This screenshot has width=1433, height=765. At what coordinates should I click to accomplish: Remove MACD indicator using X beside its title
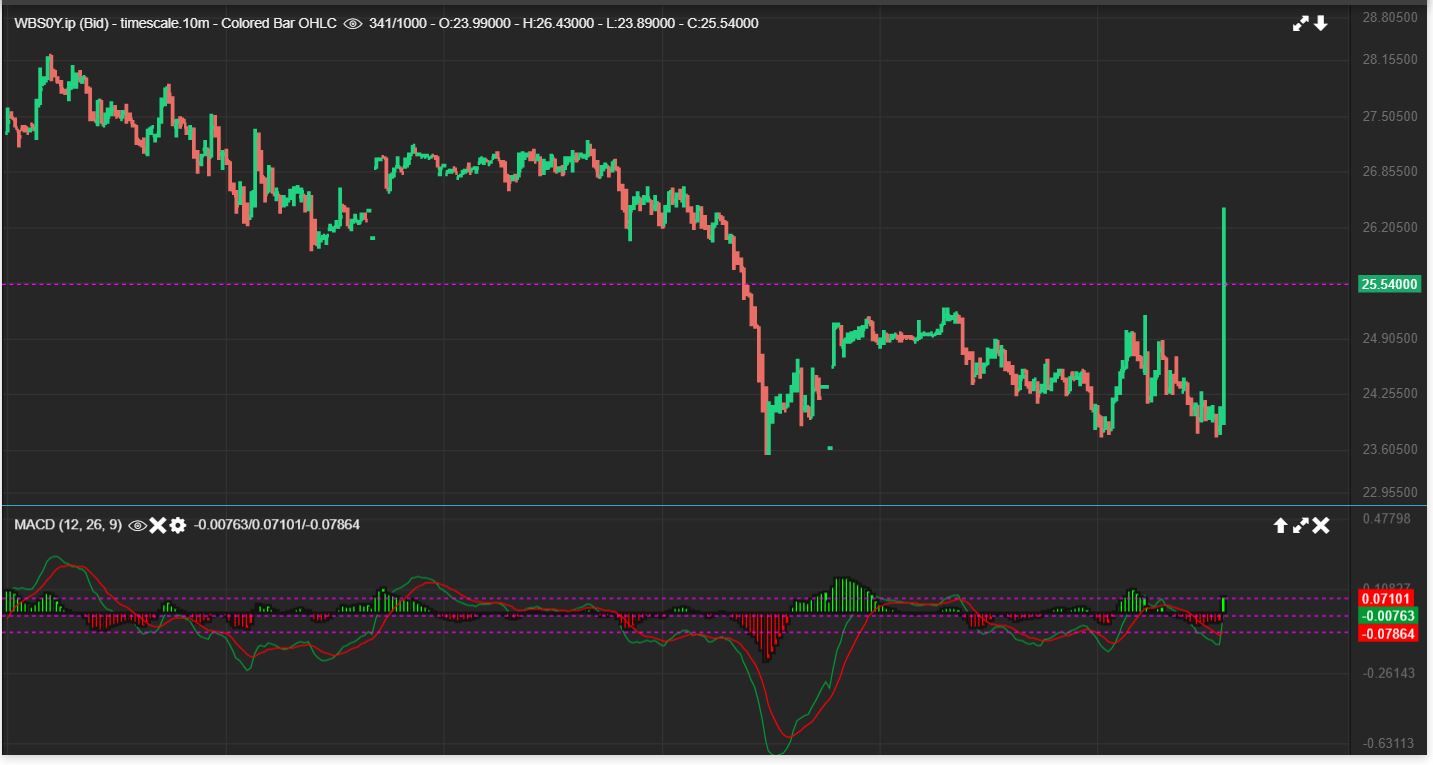(158, 525)
